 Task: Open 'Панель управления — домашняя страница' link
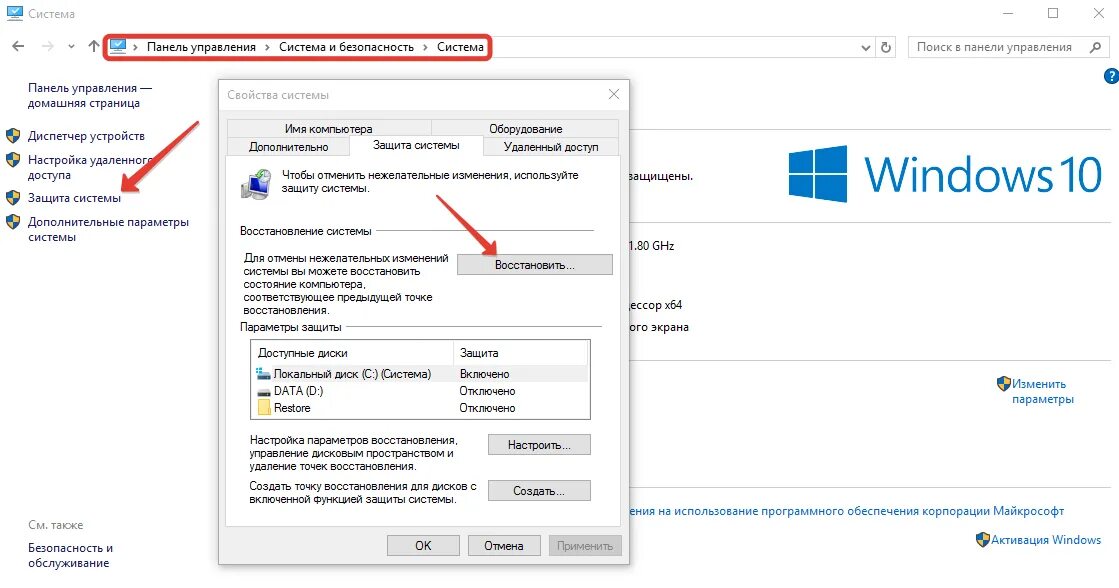(90, 96)
